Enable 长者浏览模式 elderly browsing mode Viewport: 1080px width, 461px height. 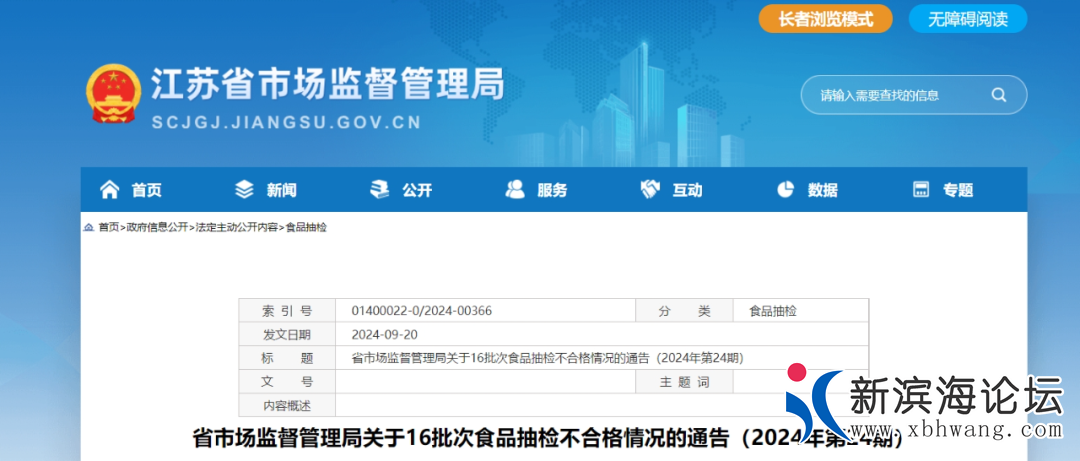tap(825, 19)
